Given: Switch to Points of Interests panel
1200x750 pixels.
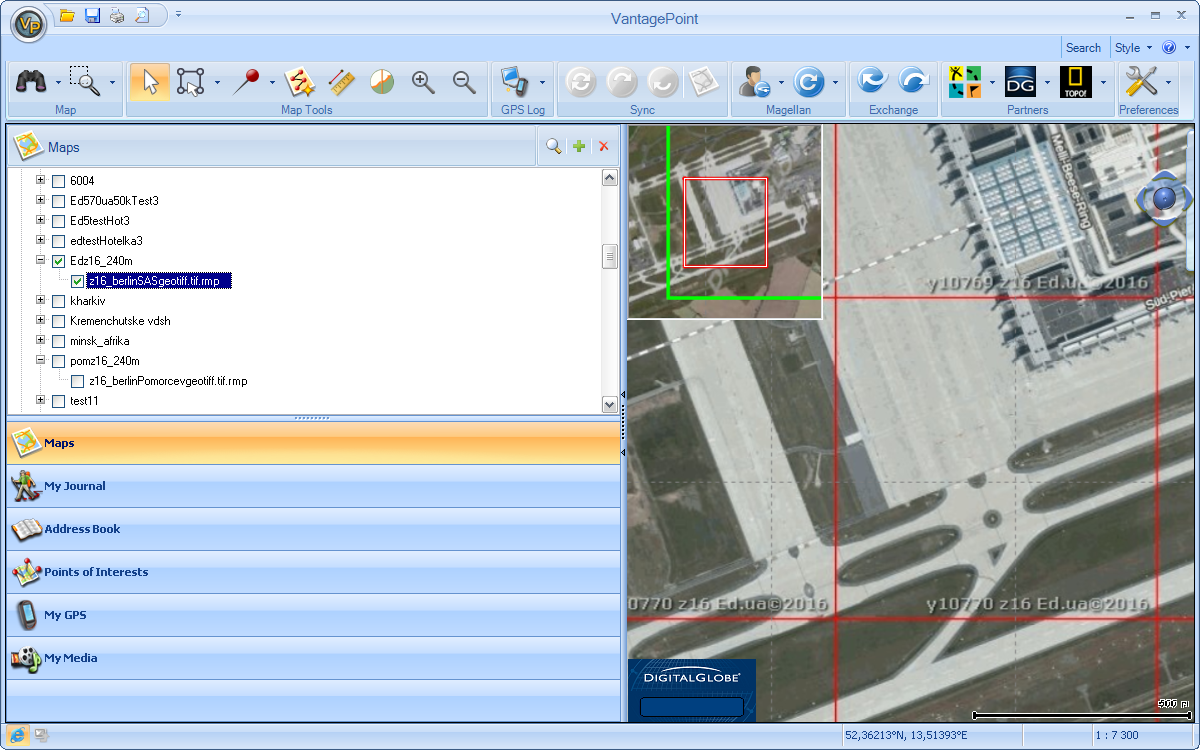Looking at the screenshot, I should coord(95,572).
